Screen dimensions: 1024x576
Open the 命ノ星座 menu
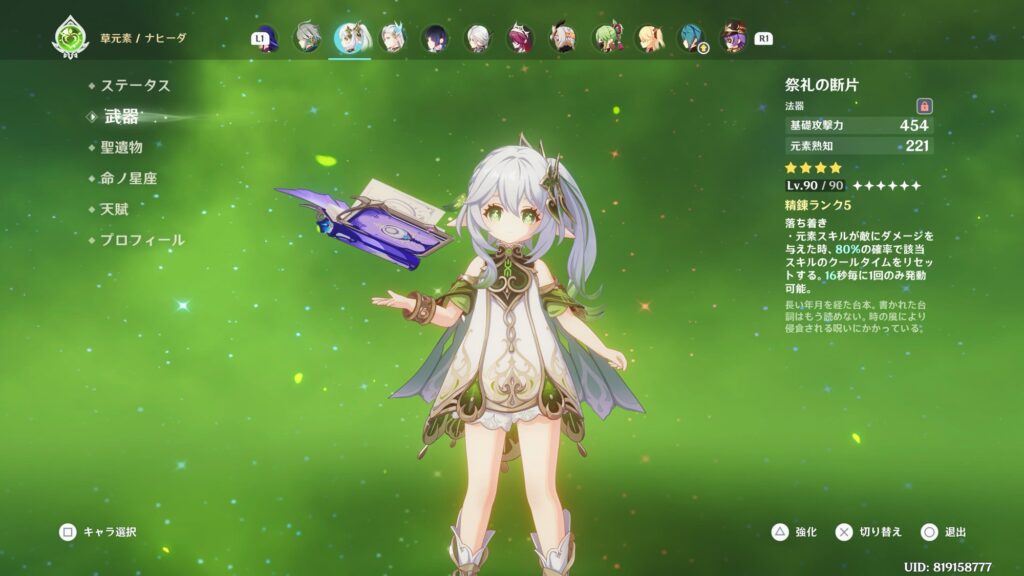click(x=129, y=178)
